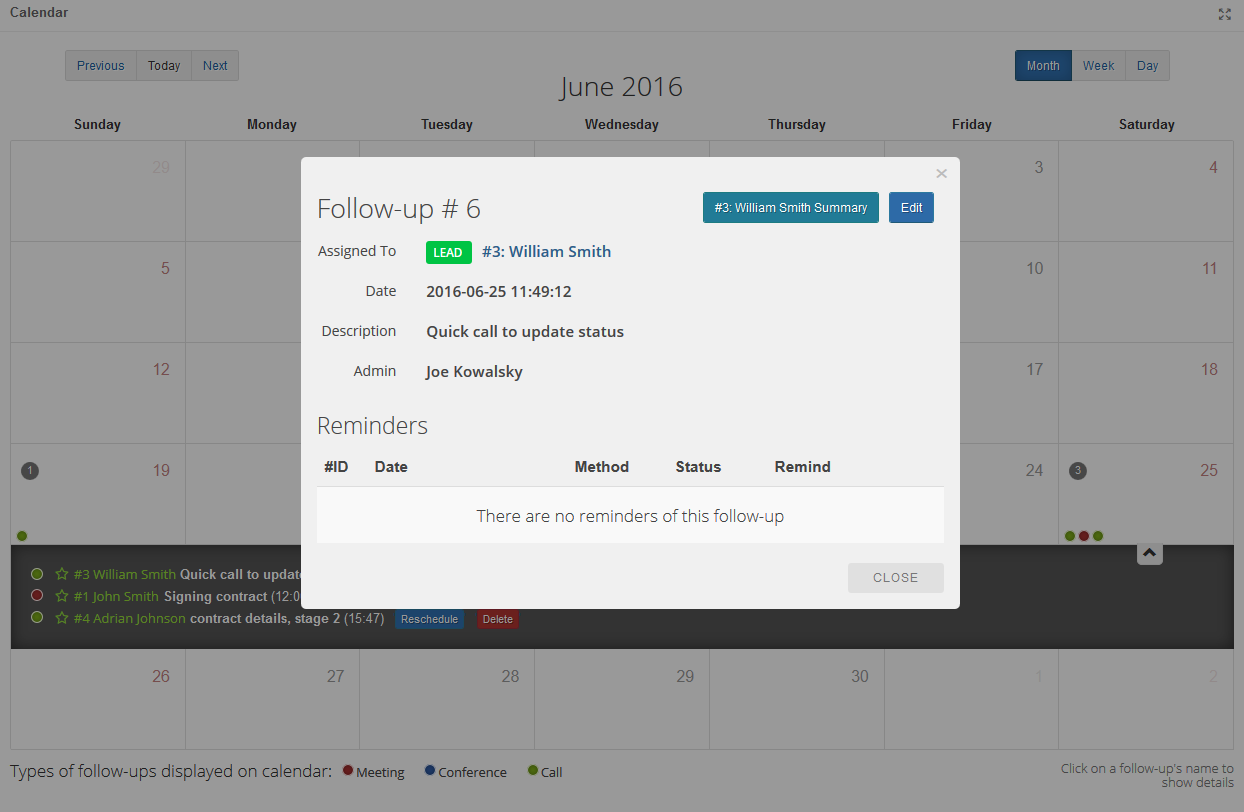Click the star icon beside #1 John Smith
The image size is (1244, 812).
click(x=62, y=596)
